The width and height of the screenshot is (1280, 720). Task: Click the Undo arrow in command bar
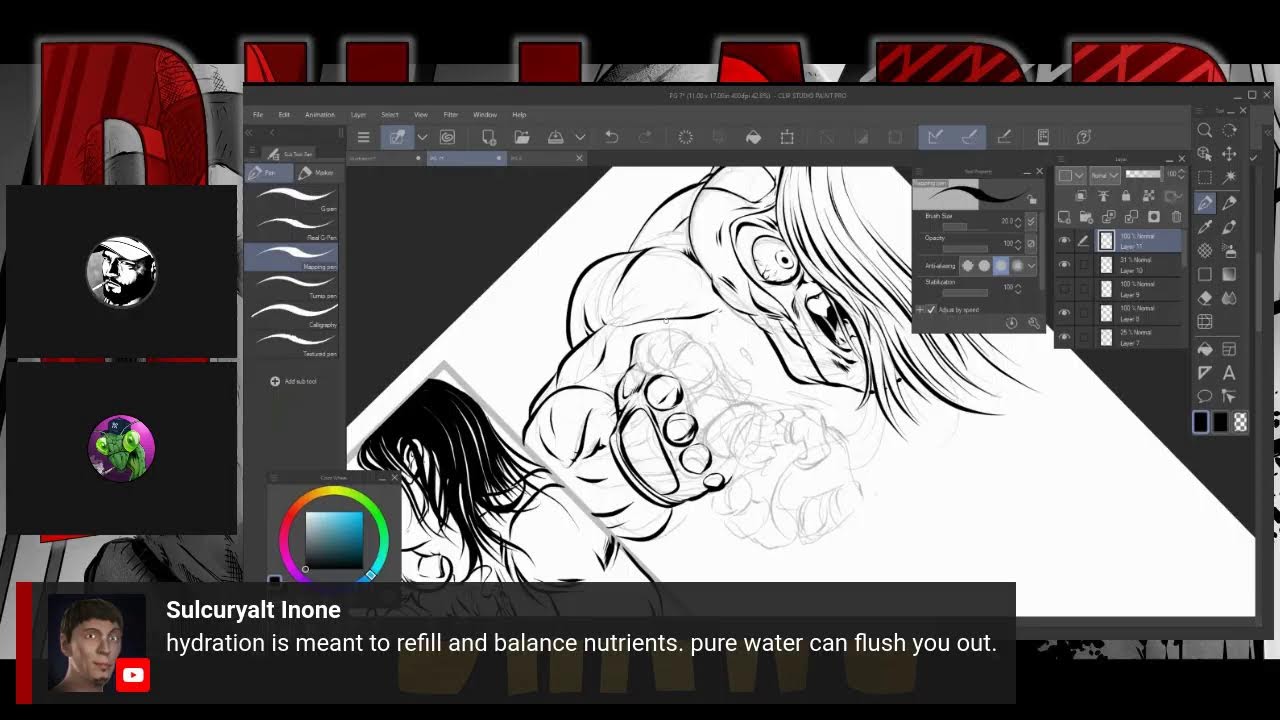click(x=611, y=137)
